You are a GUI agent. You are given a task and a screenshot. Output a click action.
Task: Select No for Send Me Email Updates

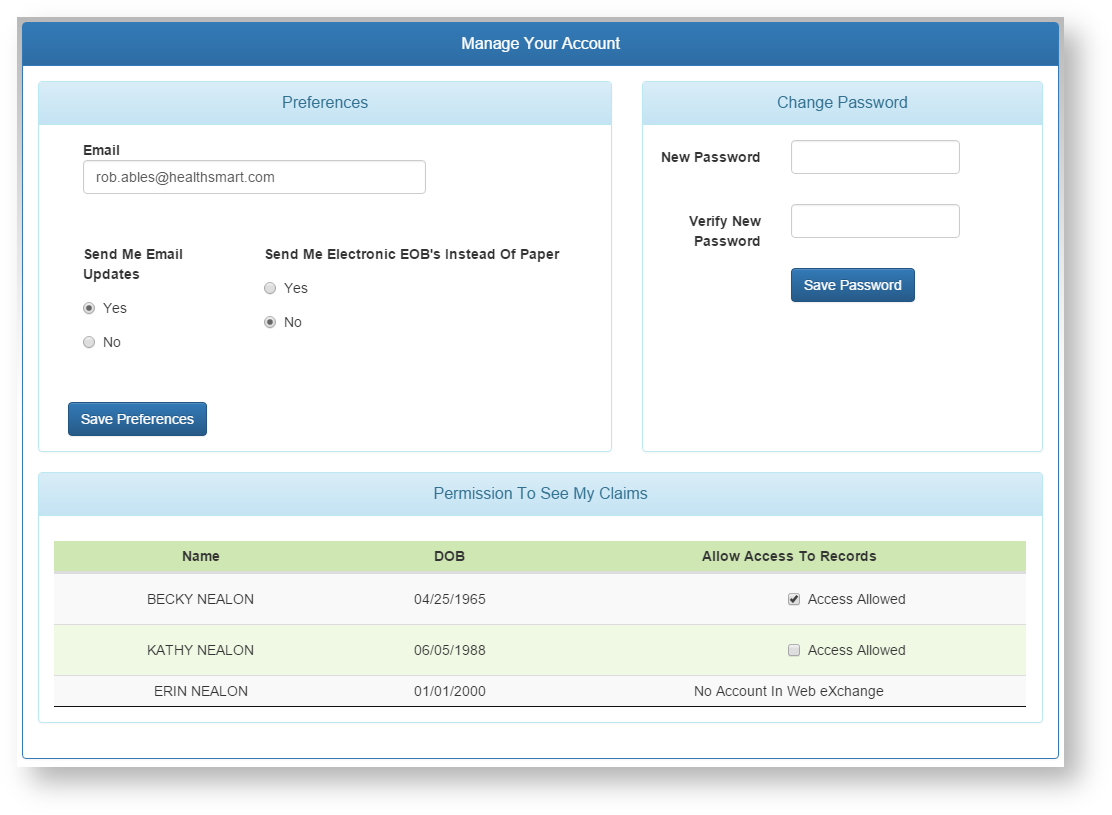coord(89,342)
